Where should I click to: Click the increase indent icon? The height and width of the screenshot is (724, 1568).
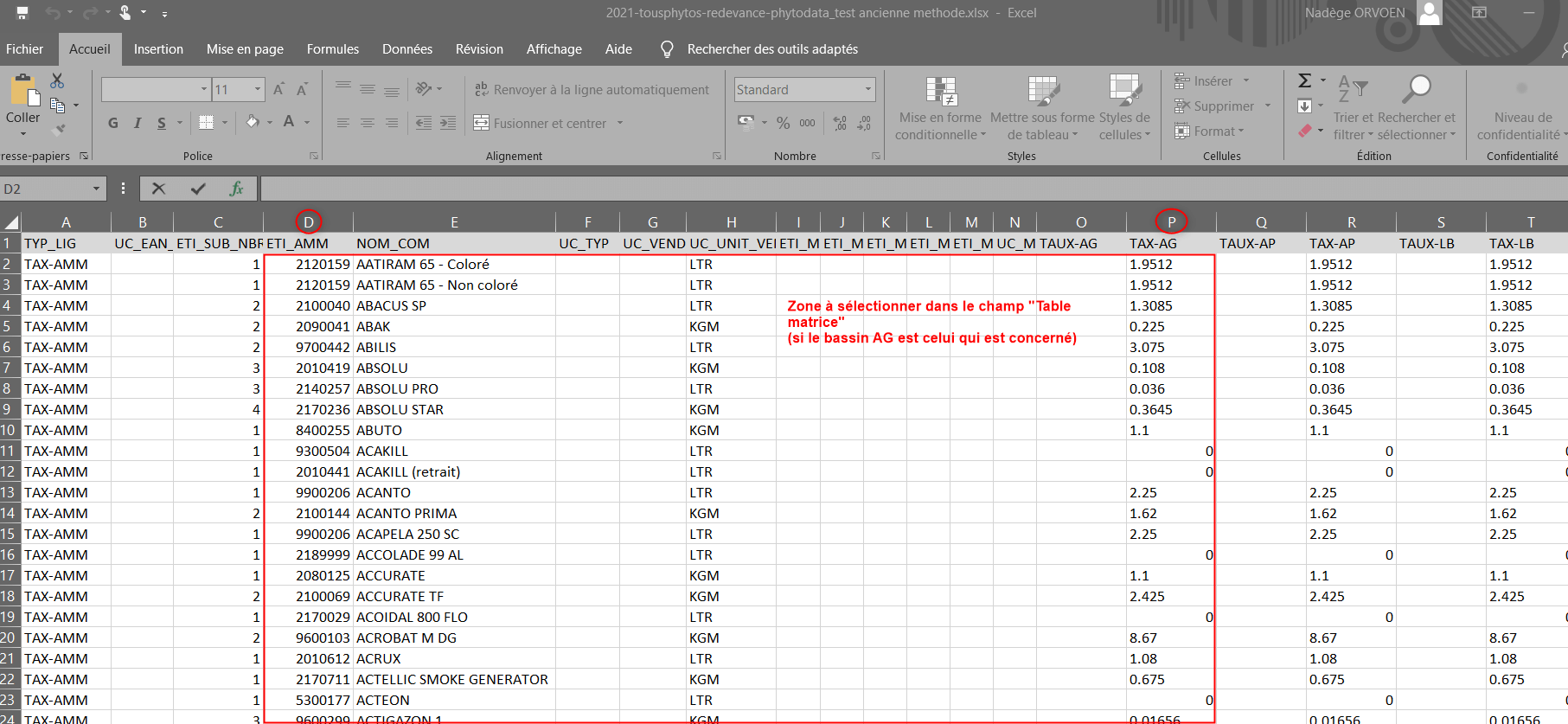click(x=448, y=123)
